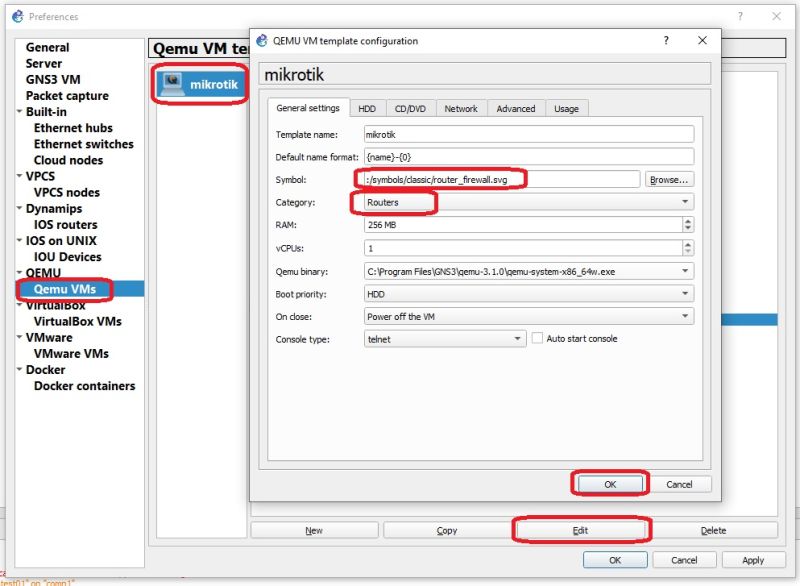The height and width of the screenshot is (586, 800).
Task: Click the New button in Preferences
Action: pos(314,530)
